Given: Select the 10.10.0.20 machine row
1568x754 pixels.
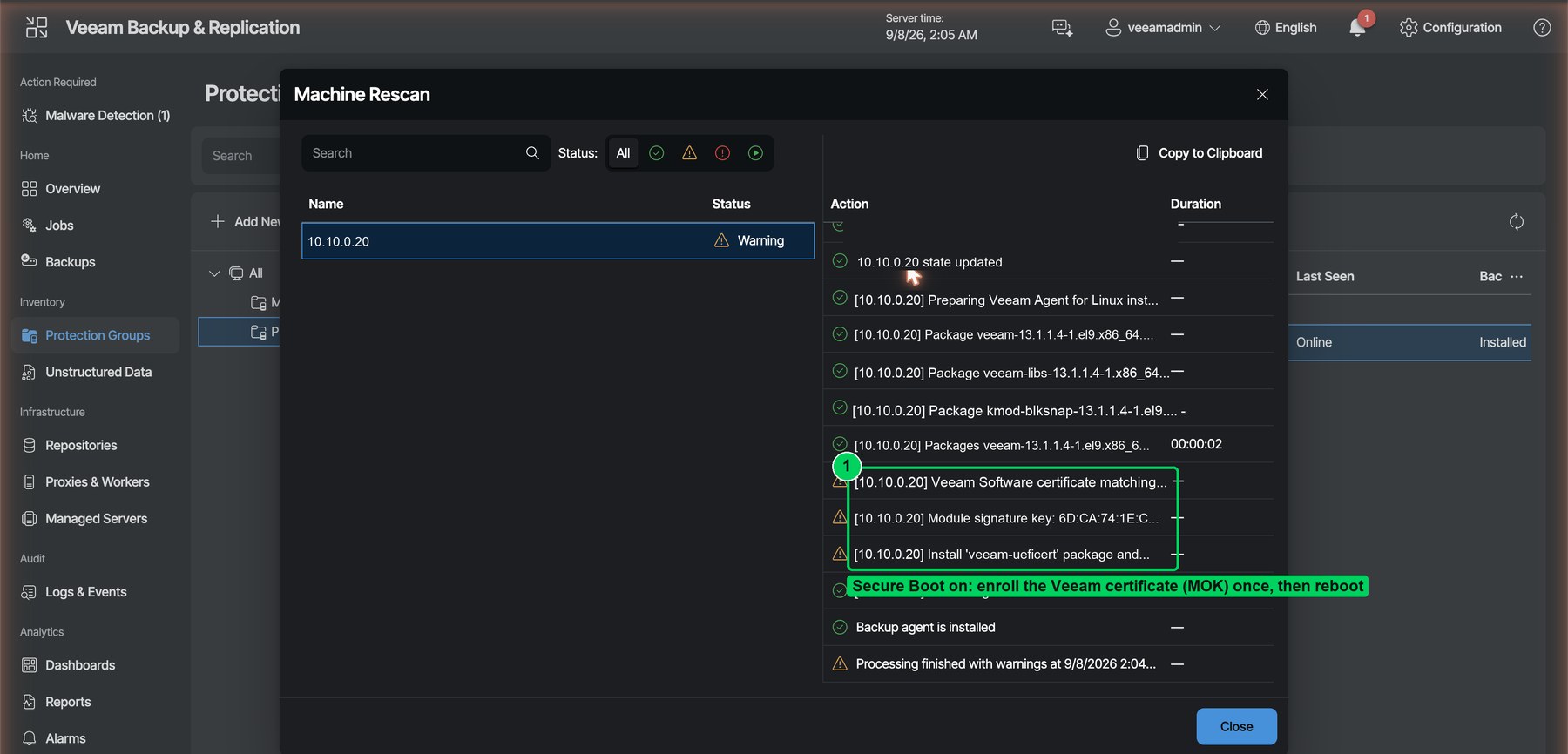Looking at the screenshot, I should point(558,241).
